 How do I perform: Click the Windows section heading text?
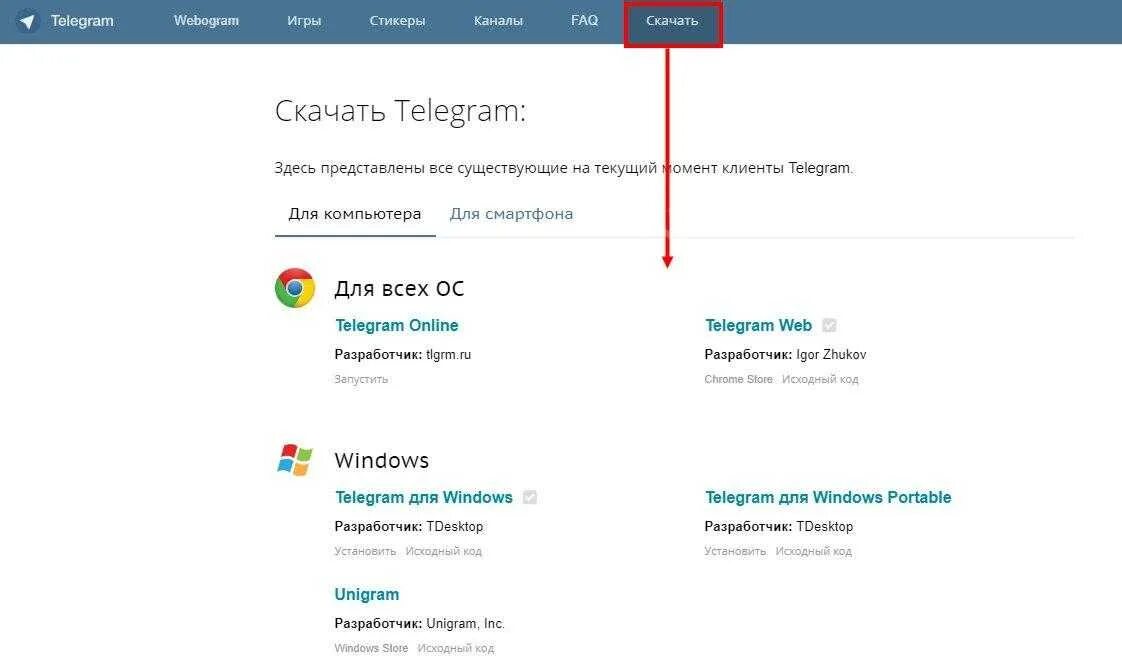click(x=381, y=460)
